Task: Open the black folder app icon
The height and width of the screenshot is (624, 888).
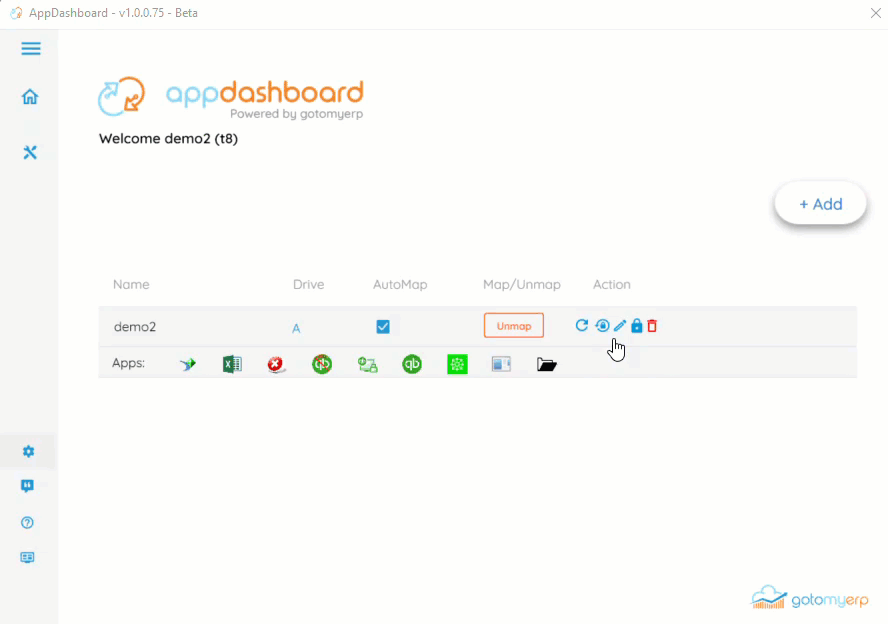Action: coord(547,364)
